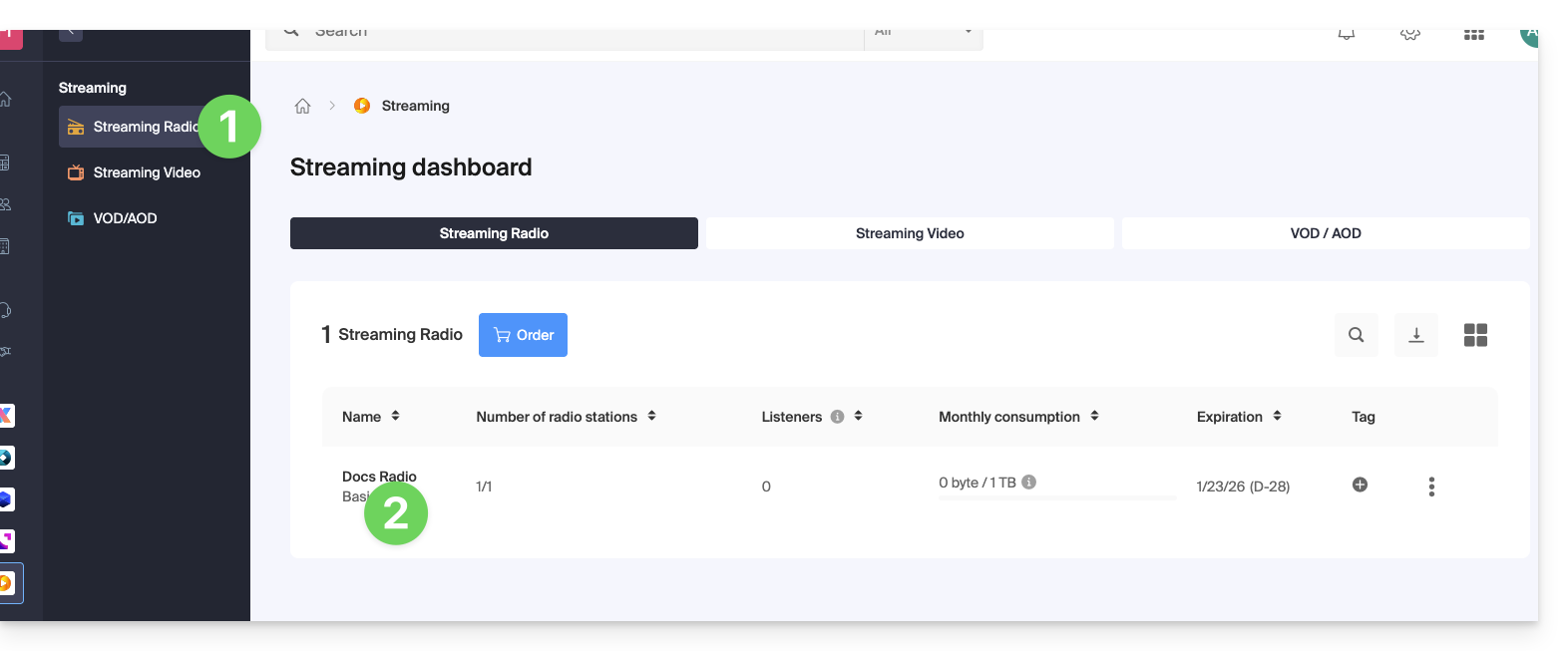Click the home breadcrumb icon
Screen dimensions: 1568x651
coord(302,106)
